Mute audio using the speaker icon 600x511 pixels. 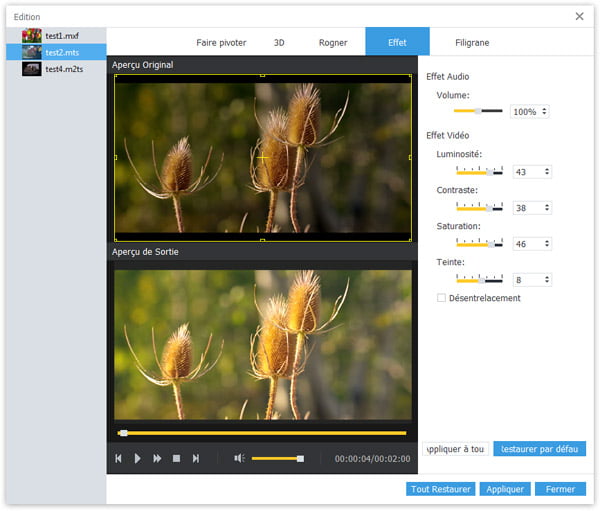pos(239,458)
